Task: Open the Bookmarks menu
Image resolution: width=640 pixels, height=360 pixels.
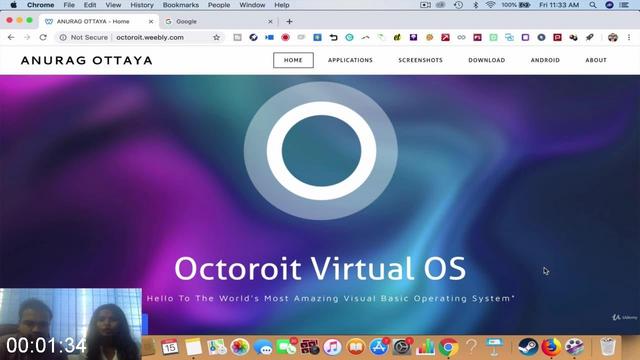Action: click(181, 5)
